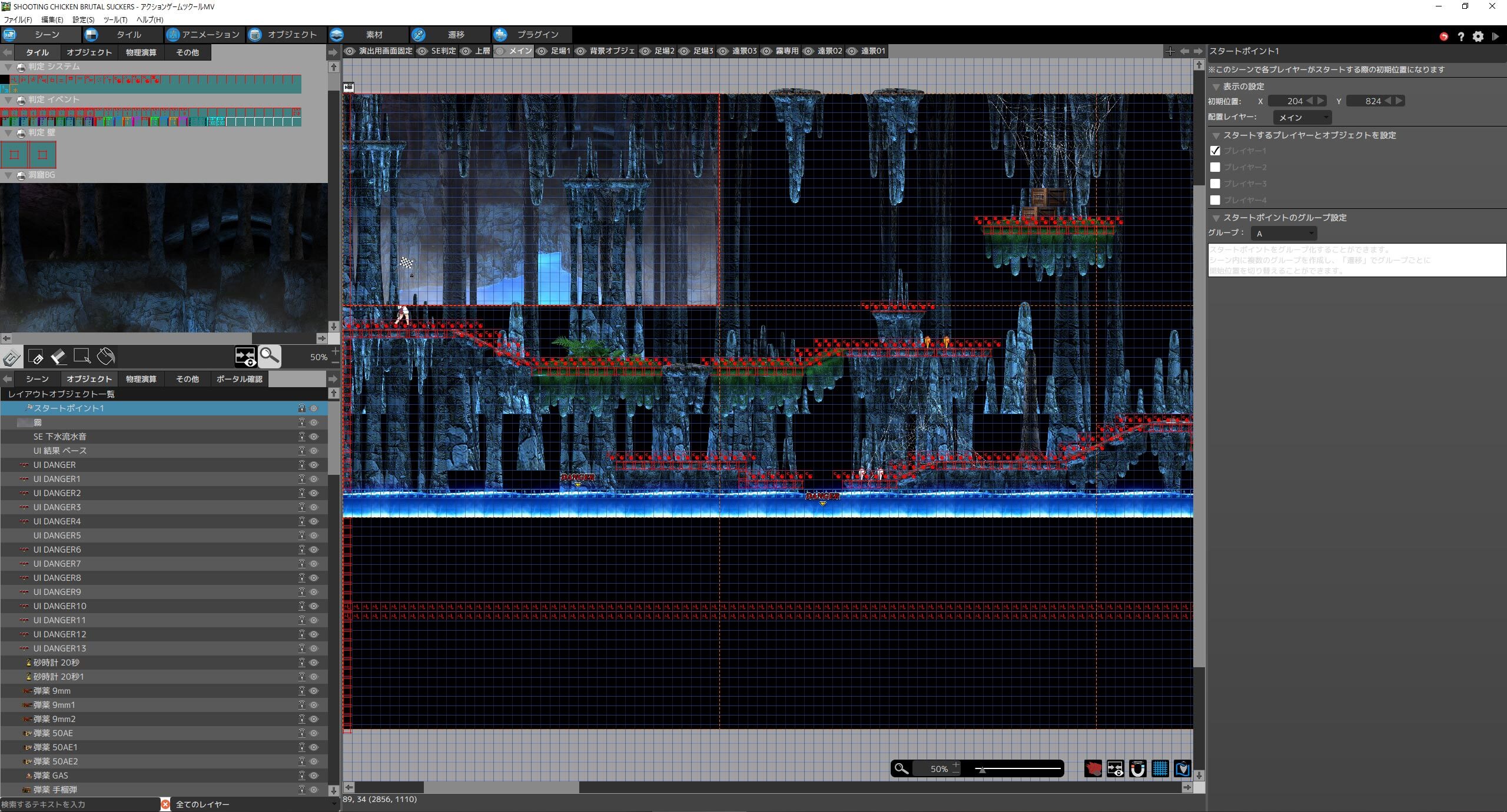Select the eraser tool in tile palette
1507x812 pixels.
coord(58,357)
